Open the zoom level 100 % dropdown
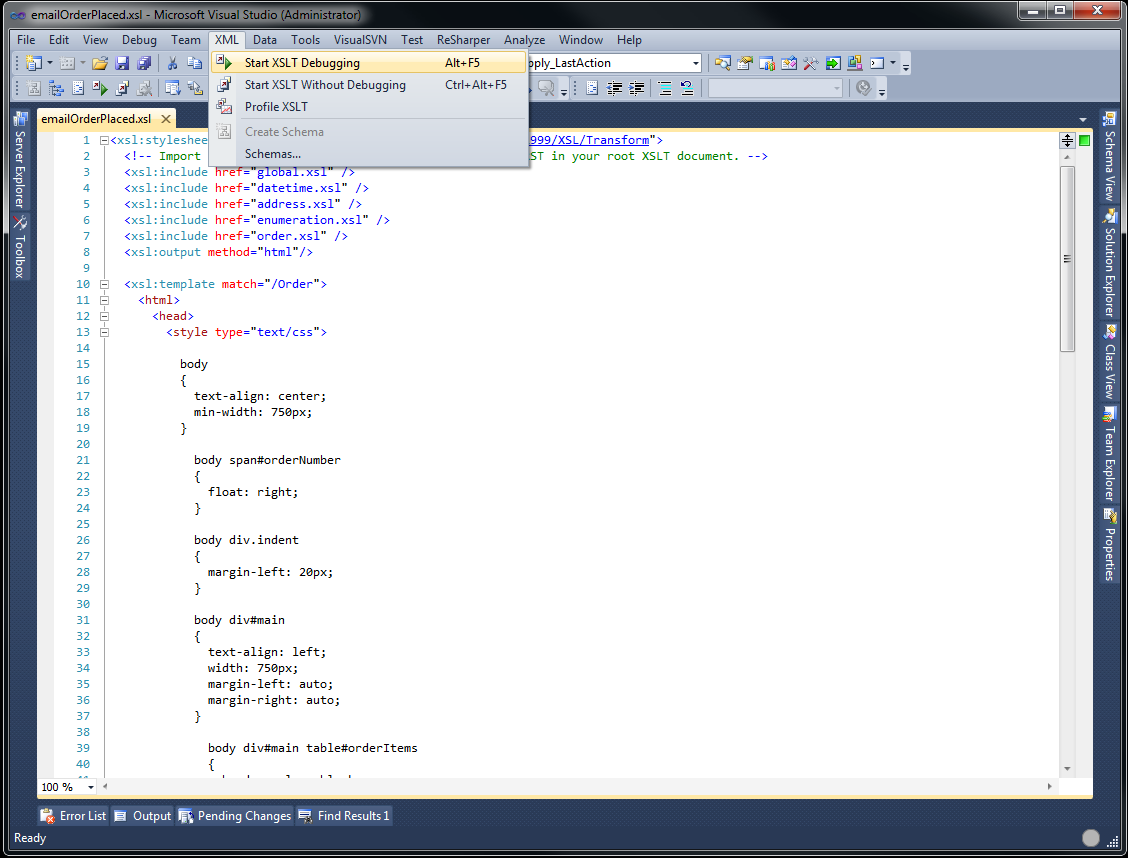Screen dimensions: 1128x858 pyautogui.click(x=91, y=787)
